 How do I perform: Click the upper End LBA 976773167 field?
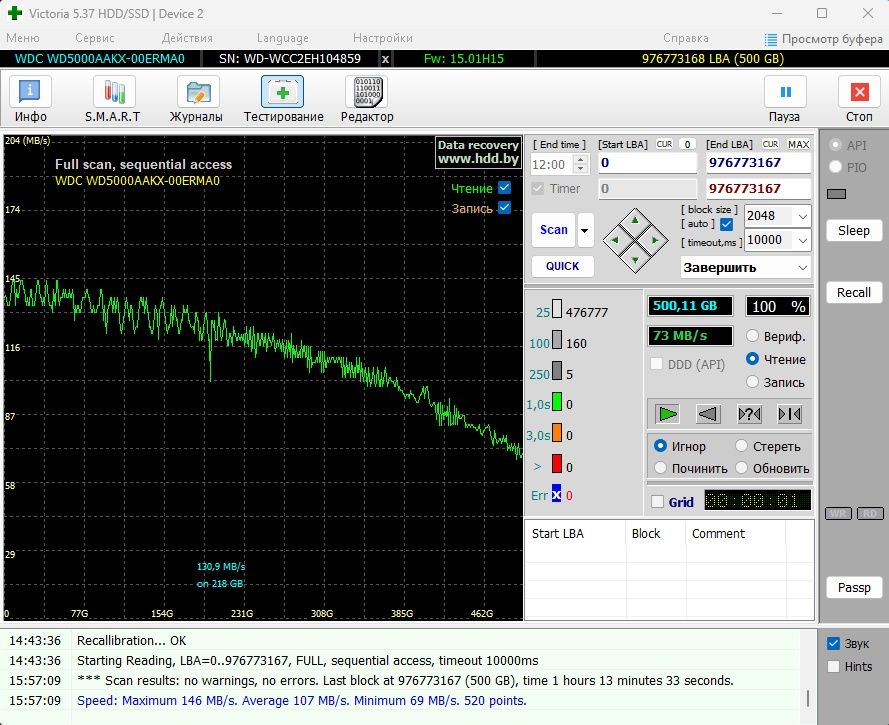click(x=759, y=163)
